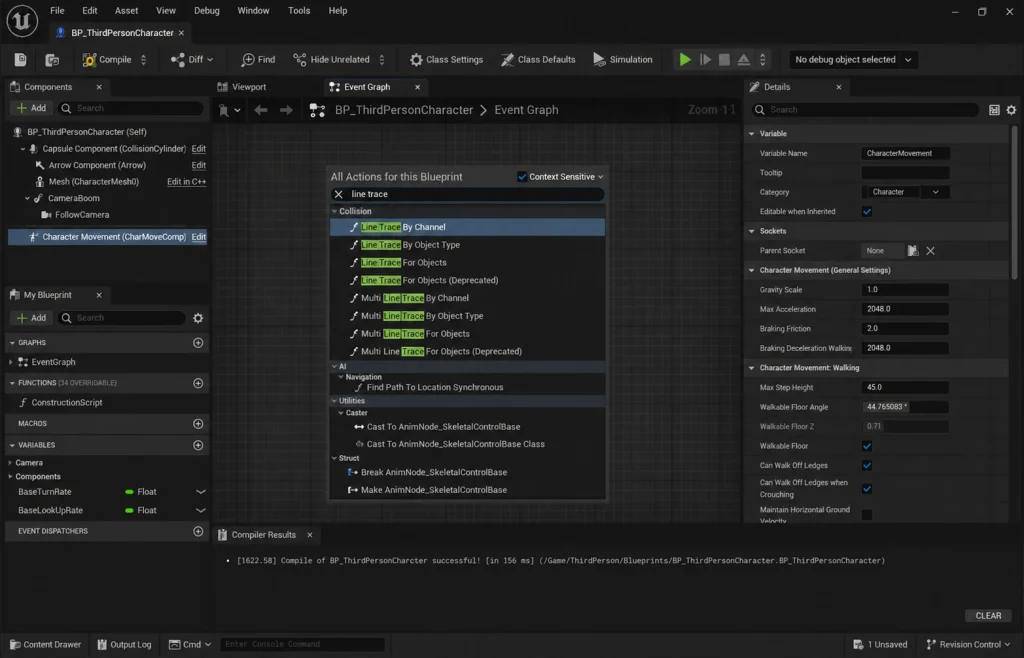Collapse the Utilities category
Screen dimensions: 1024x658
pos(334,401)
